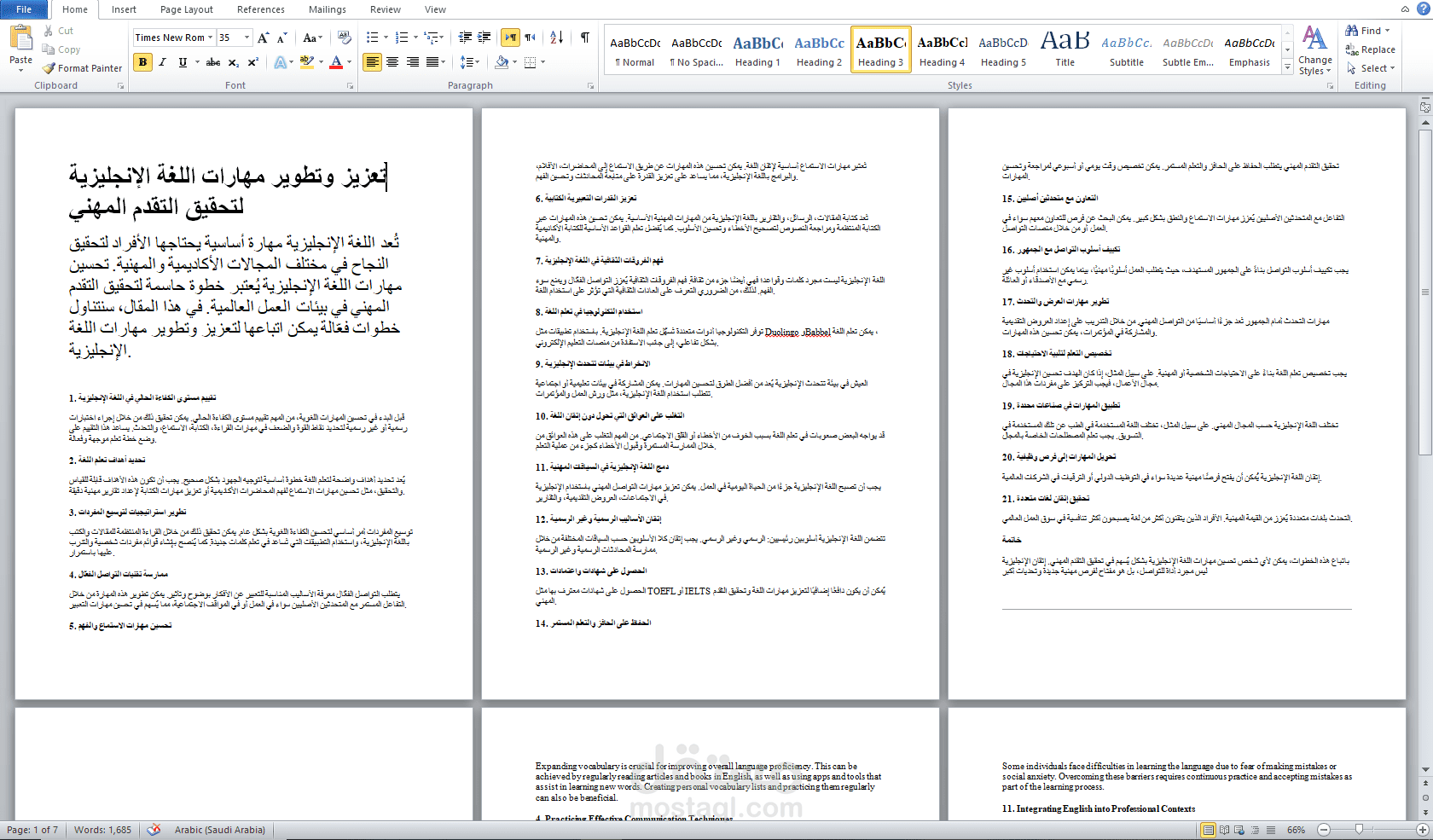This screenshot has width=1433, height=840.
Task: Open the Paragraph dialog launcher
Action: pos(590,86)
